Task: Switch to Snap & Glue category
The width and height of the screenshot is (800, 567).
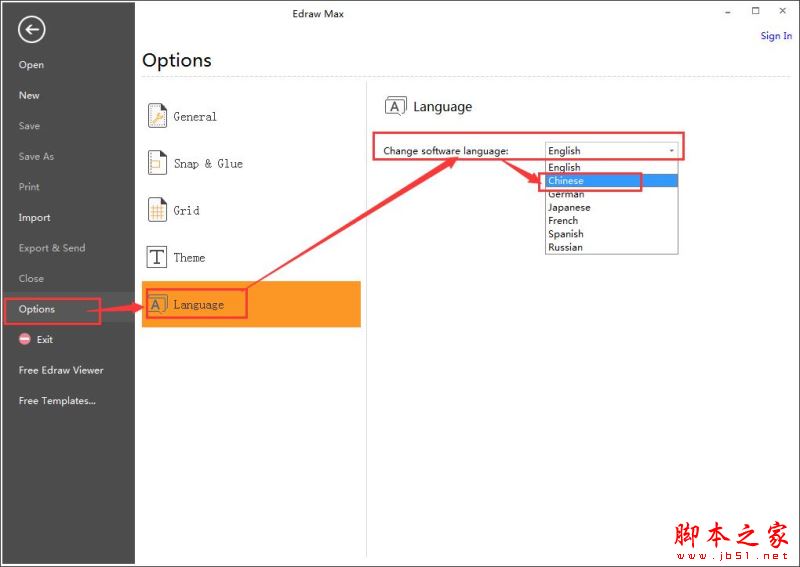Action: (x=251, y=163)
